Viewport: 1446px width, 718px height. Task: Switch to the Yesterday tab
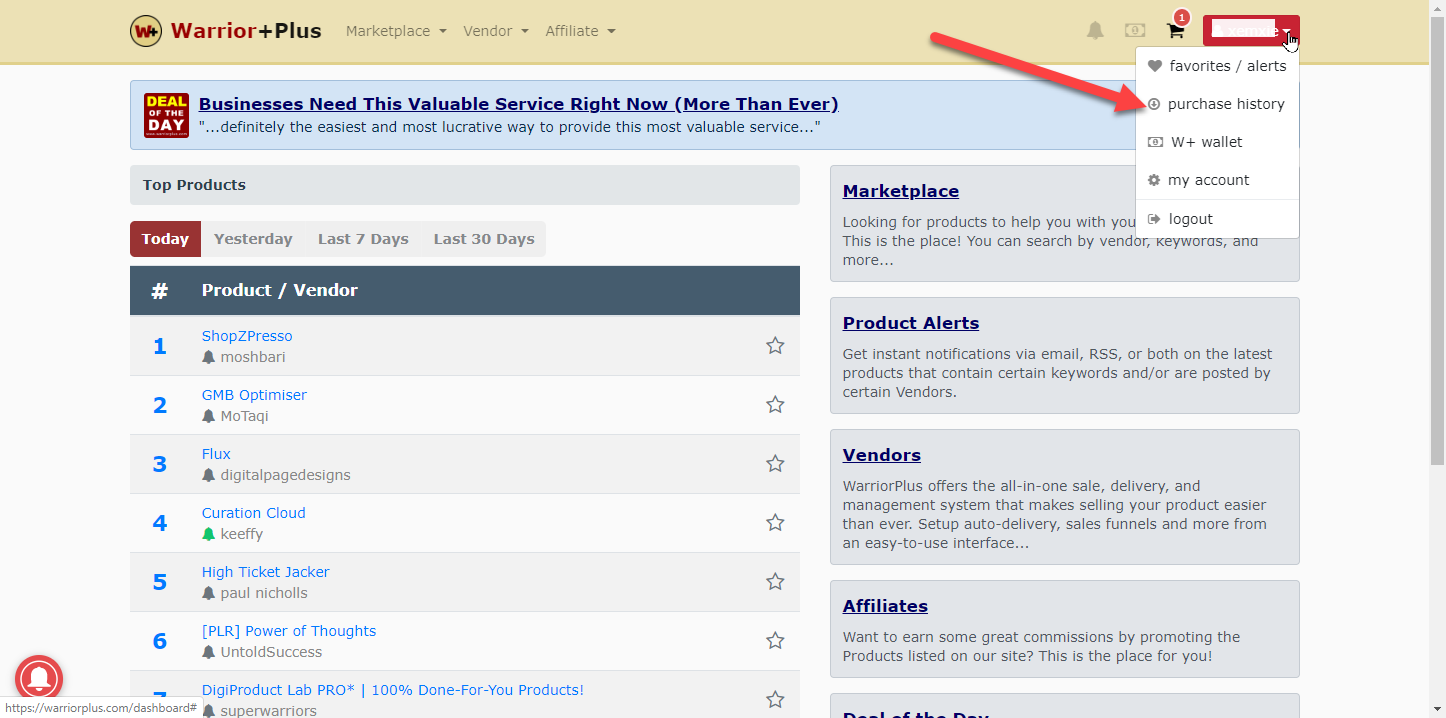(x=253, y=239)
